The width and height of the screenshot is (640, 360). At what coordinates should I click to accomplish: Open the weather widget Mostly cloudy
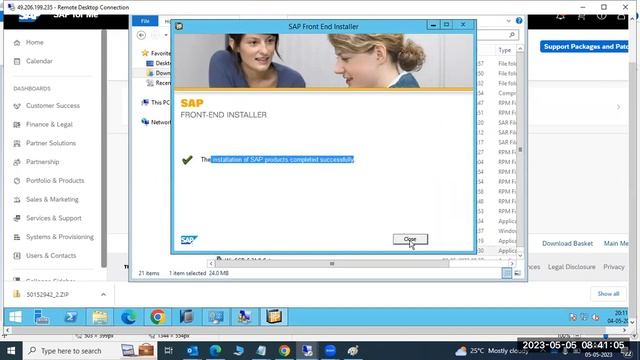[491, 351]
